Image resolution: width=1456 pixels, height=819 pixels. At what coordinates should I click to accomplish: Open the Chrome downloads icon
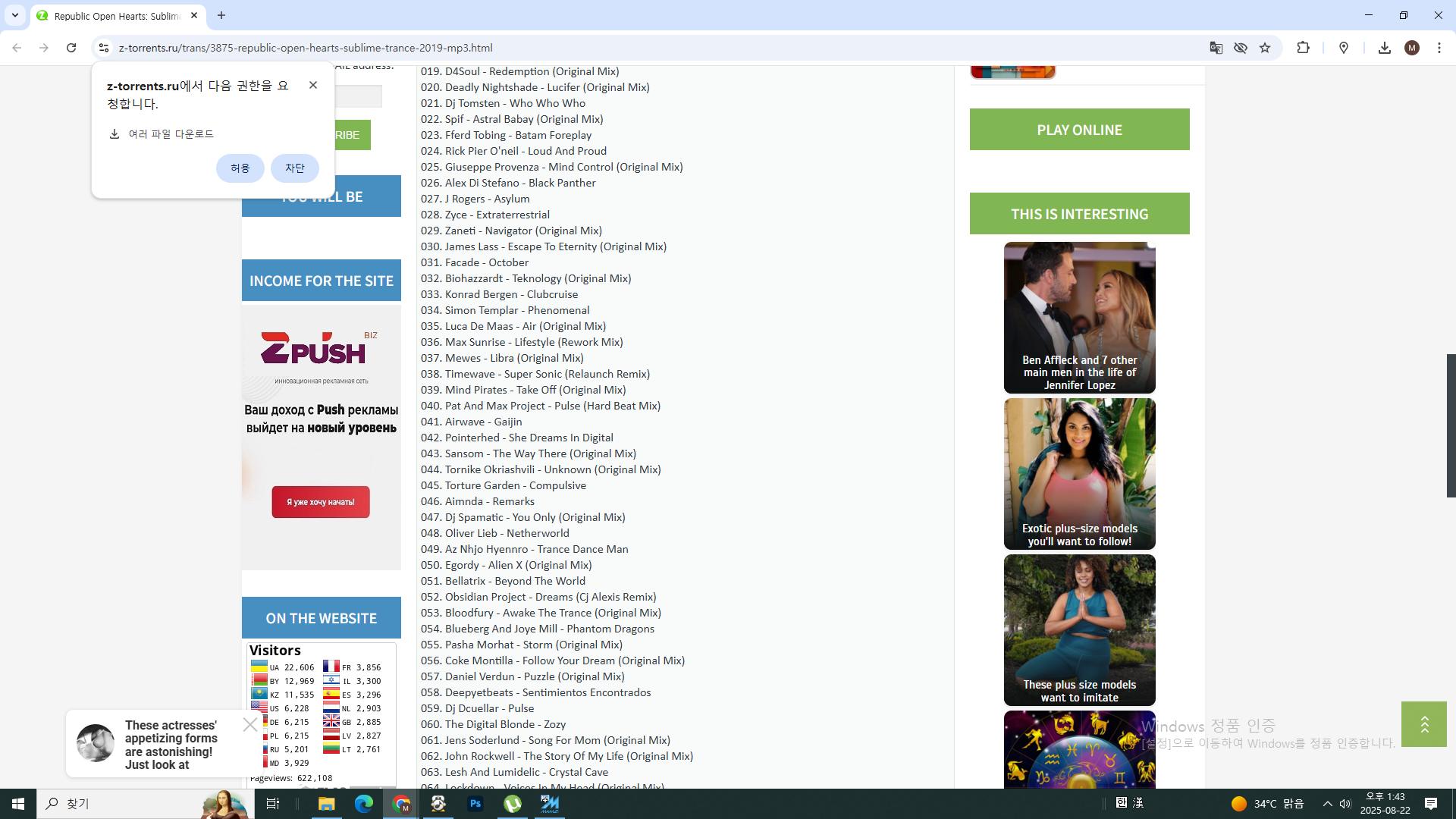[1385, 48]
